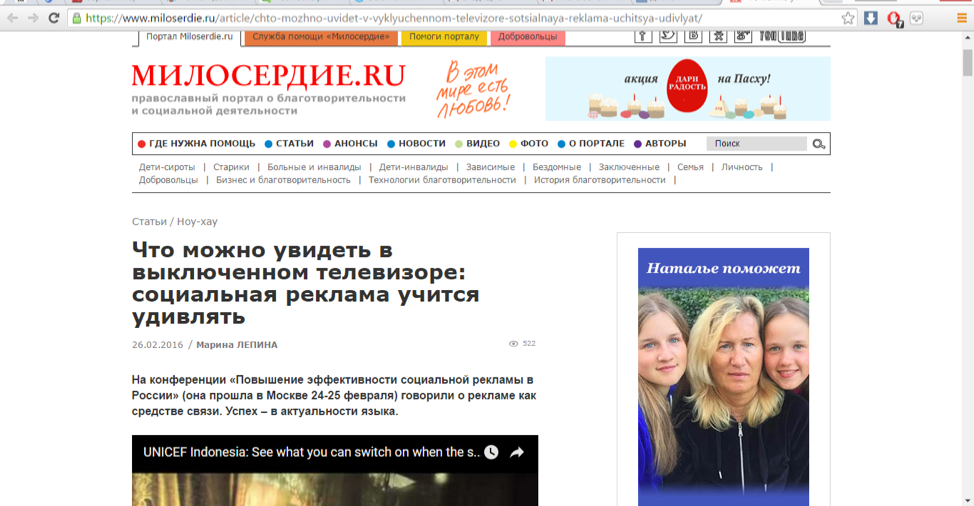Screen dimensions: 974x506
Task: Click the video share arrow icon
Action: coord(517,453)
